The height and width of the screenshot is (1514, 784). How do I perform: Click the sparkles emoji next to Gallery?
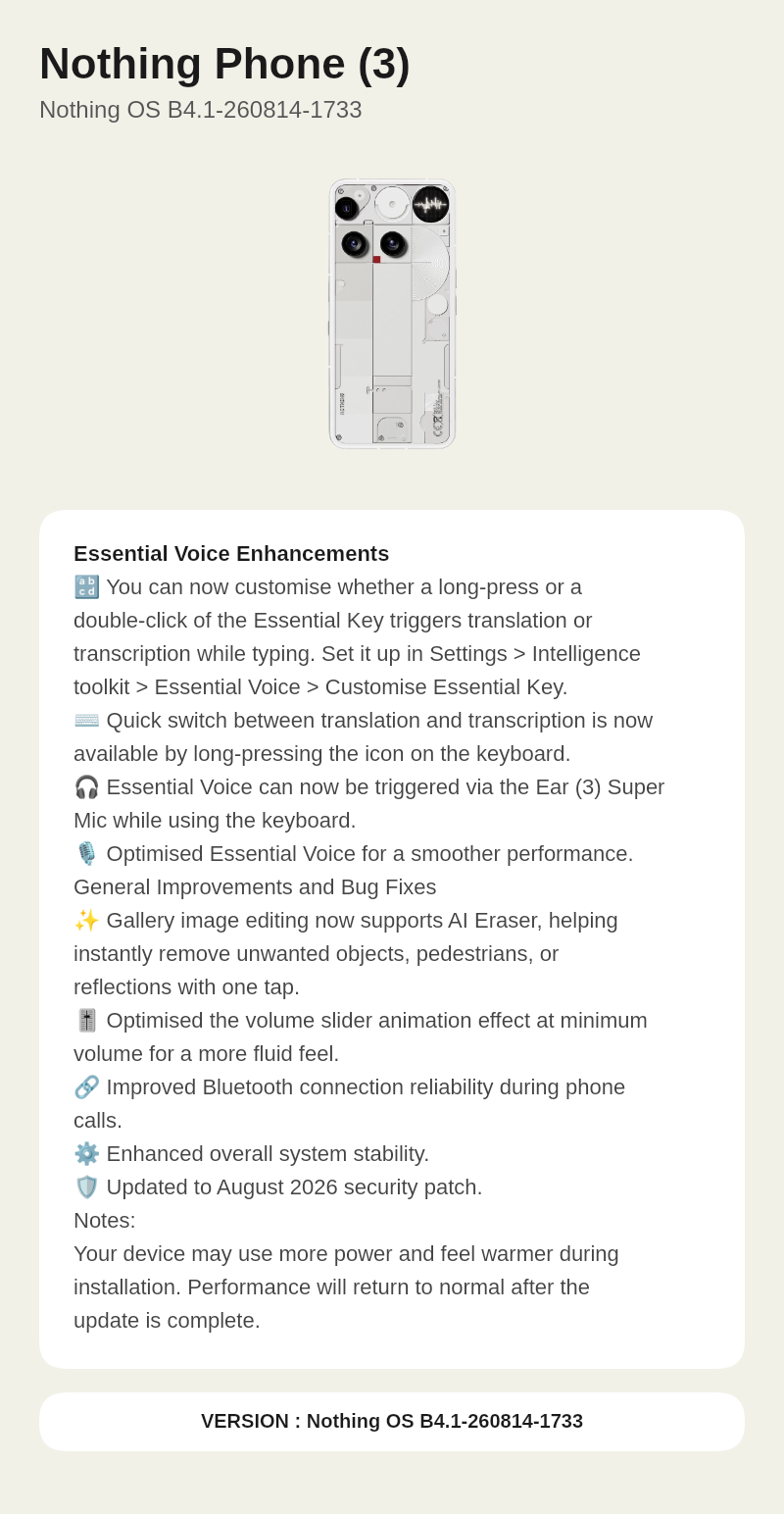point(86,921)
